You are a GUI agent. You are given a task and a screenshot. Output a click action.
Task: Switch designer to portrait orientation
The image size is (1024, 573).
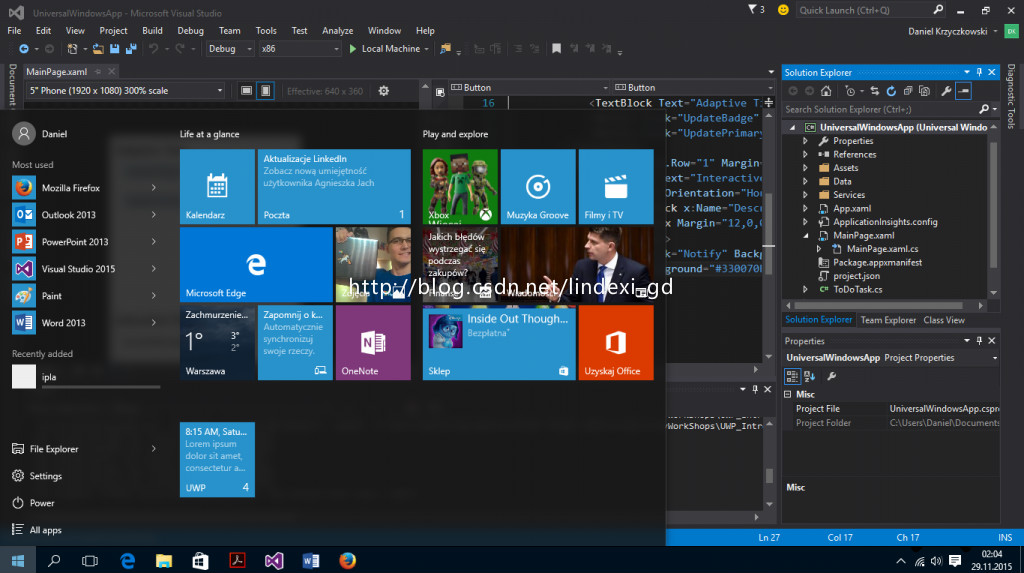pyautogui.click(x=265, y=91)
